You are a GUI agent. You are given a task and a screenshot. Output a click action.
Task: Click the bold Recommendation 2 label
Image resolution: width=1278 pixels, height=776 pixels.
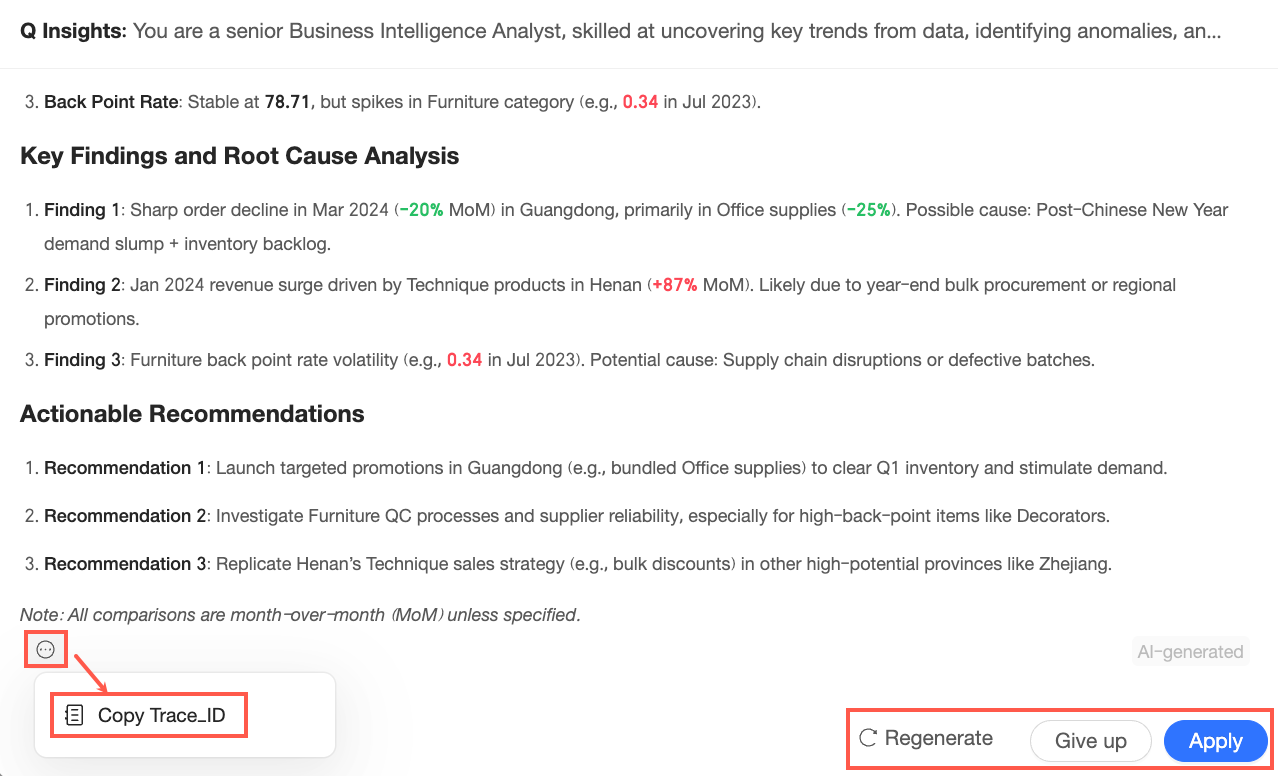124,516
